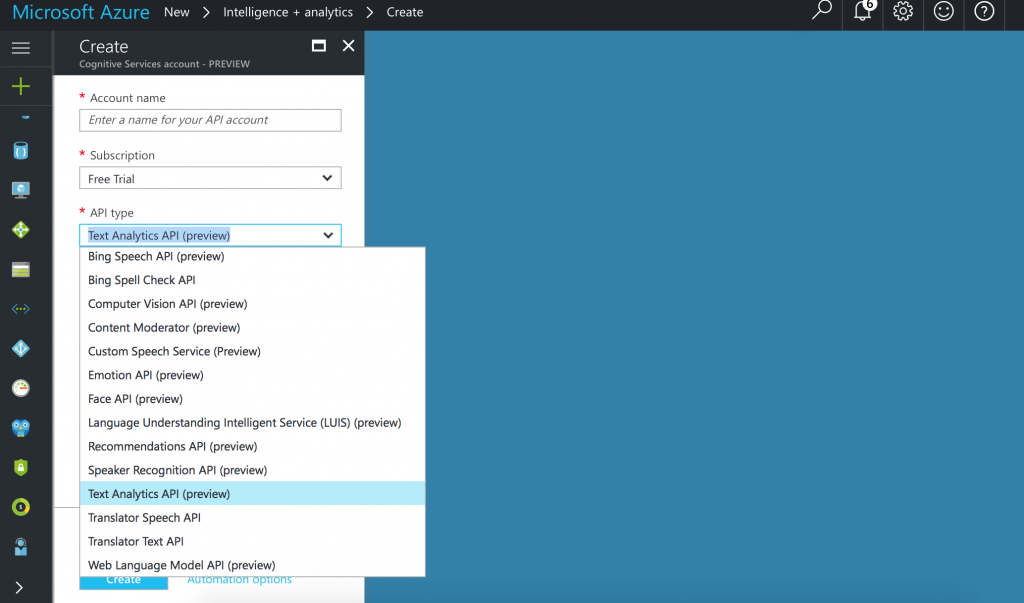Toggle the hamburger menu in sidebar

click(20, 48)
